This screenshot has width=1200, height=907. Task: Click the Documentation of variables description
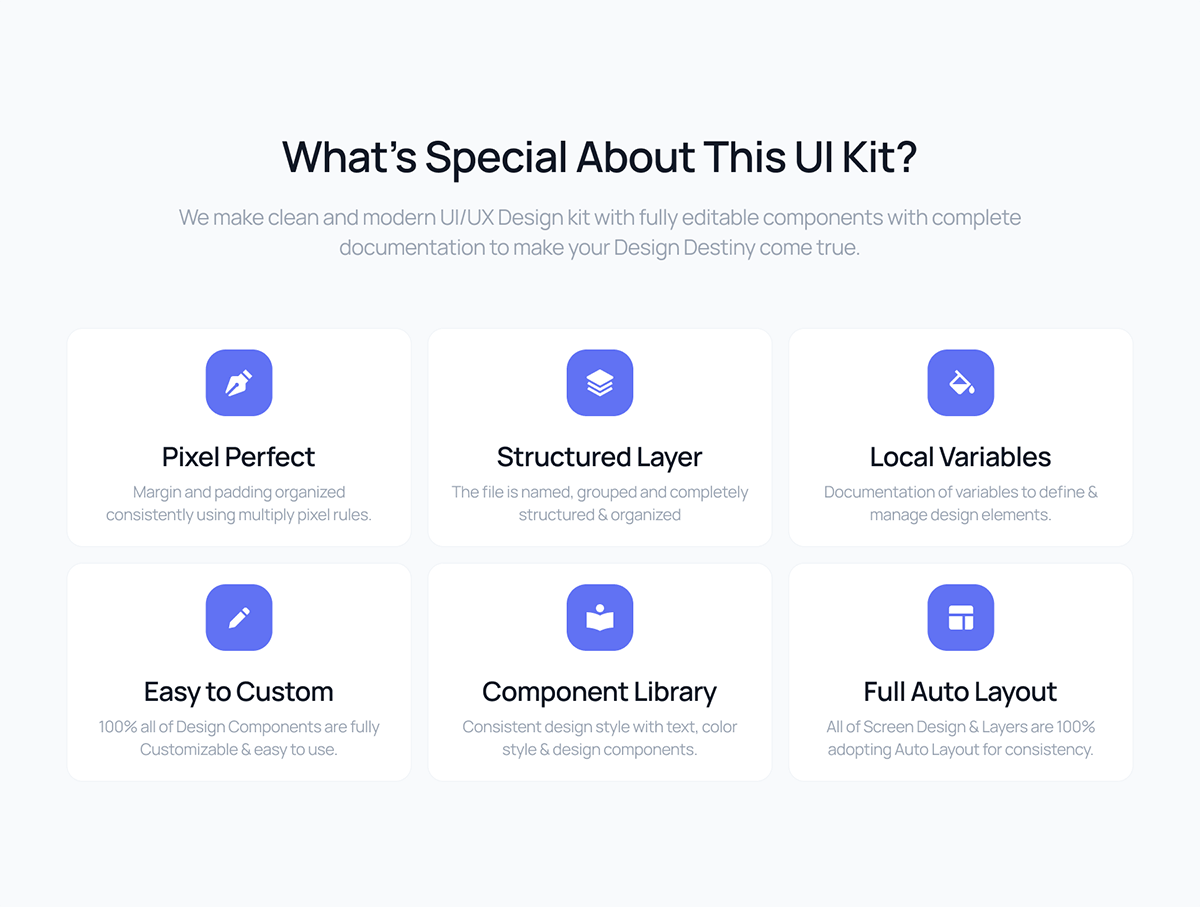point(961,503)
